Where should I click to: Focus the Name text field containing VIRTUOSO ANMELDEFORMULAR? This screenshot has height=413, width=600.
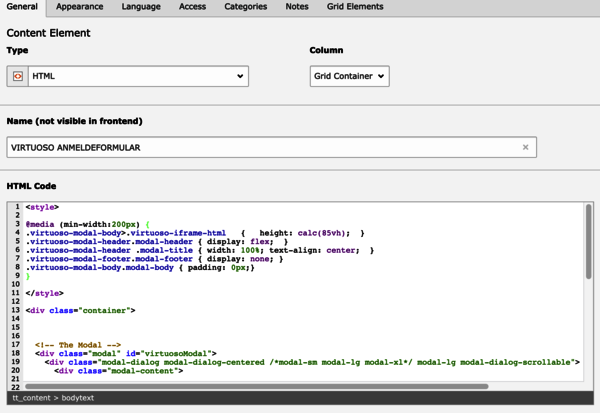click(260, 147)
